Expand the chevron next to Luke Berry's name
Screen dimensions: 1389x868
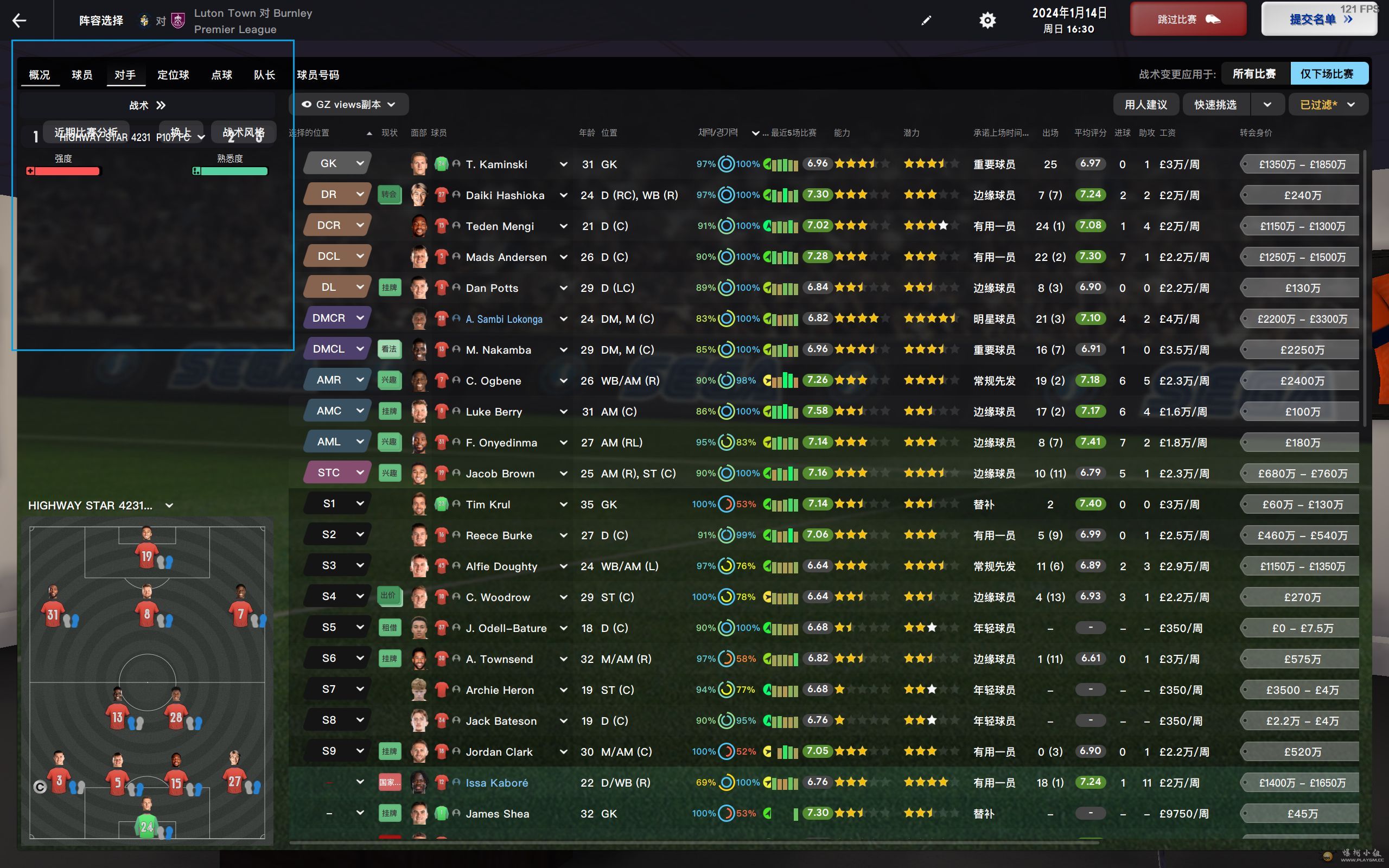click(563, 412)
